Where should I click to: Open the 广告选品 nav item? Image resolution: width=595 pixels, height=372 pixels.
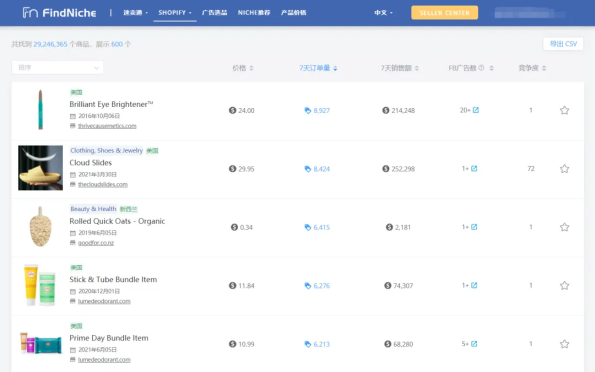214,13
